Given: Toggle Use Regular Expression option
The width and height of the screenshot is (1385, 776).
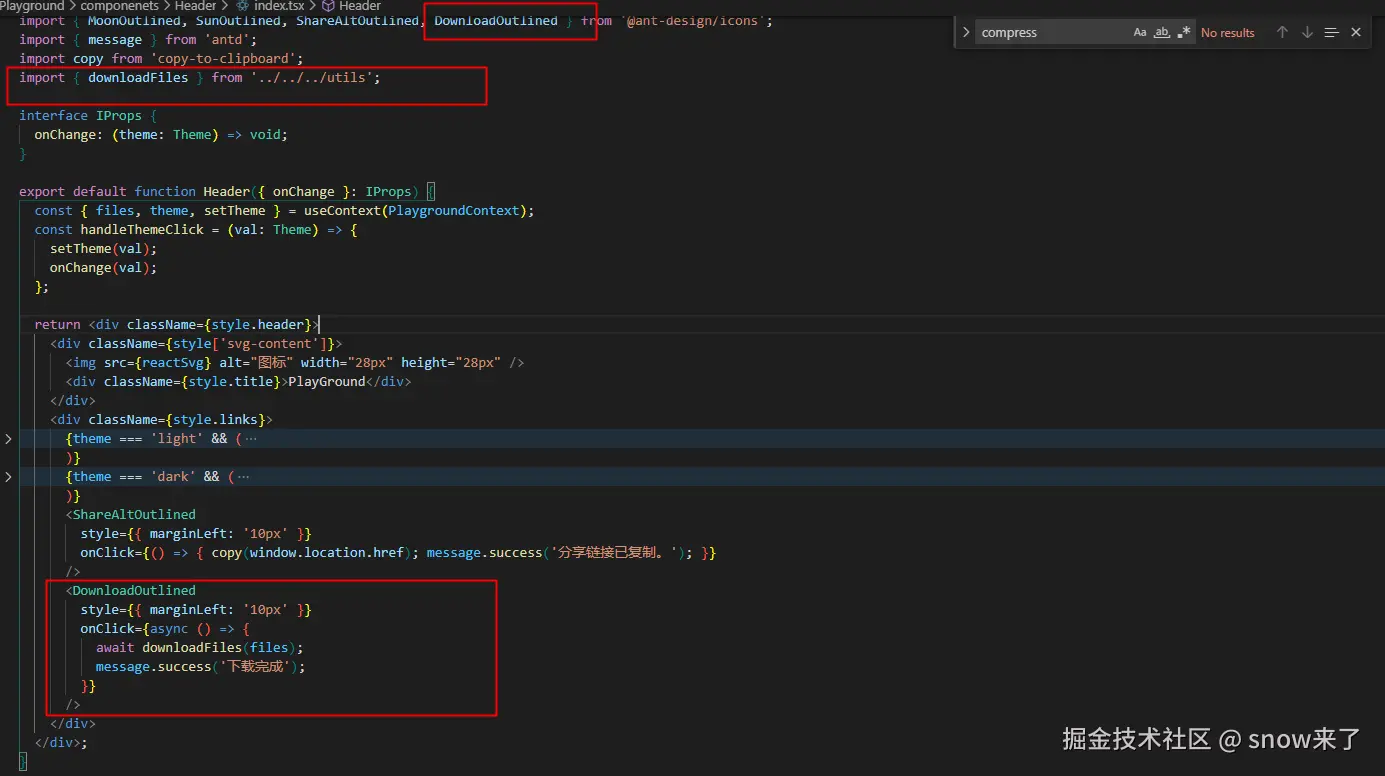Looking at the screenshot, I should pos(1184,32).
